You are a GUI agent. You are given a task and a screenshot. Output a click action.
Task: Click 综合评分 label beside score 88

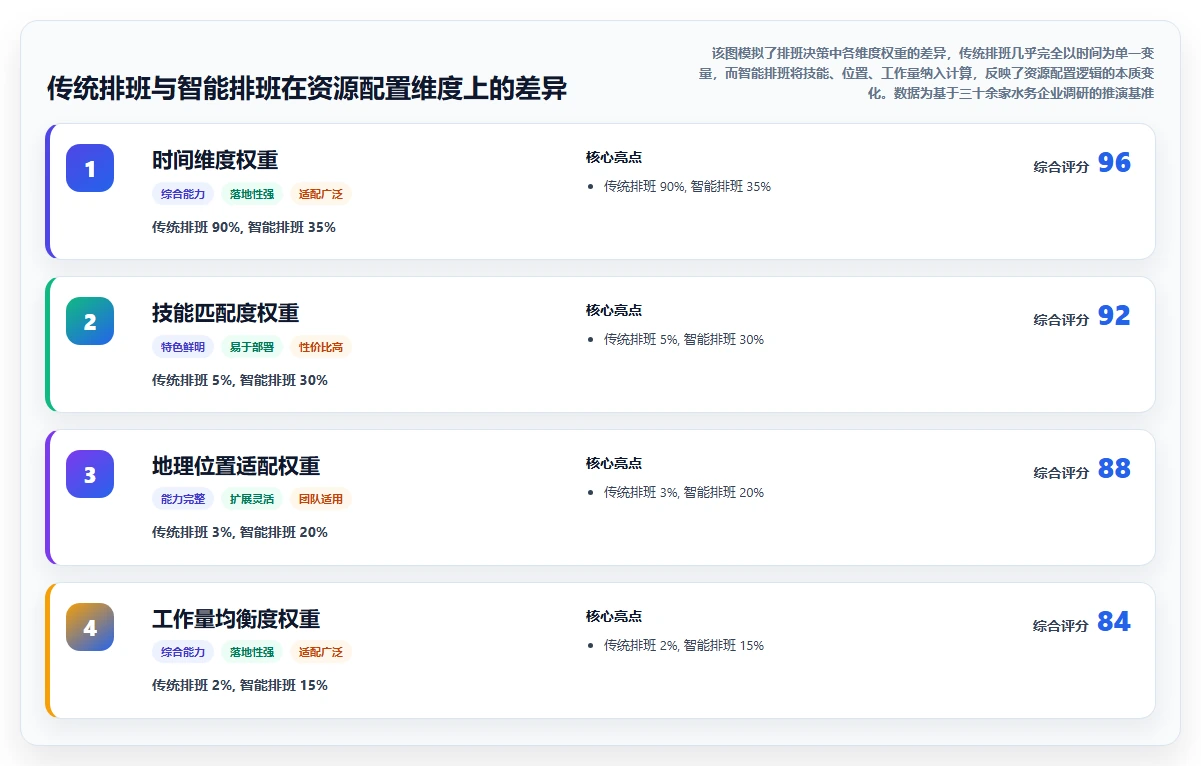pos(1061,473)
